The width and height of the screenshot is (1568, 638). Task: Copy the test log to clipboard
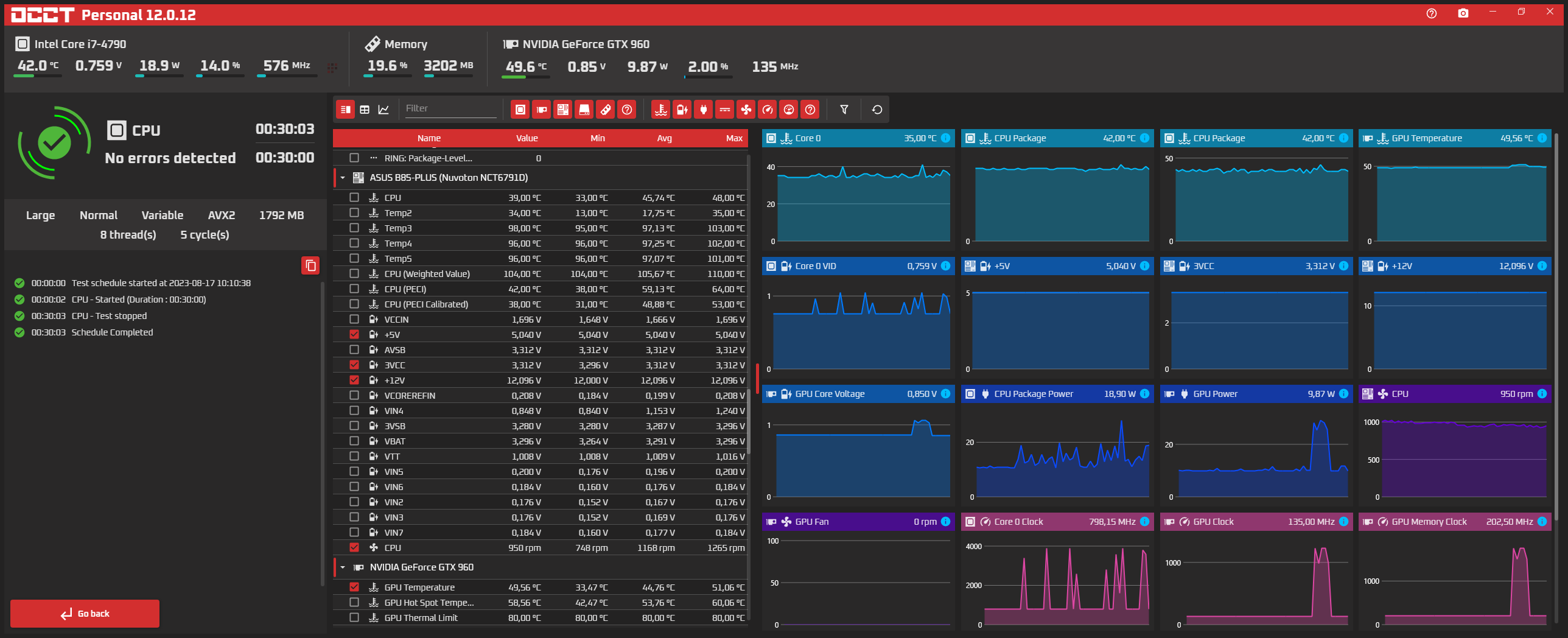click(310, 265)
